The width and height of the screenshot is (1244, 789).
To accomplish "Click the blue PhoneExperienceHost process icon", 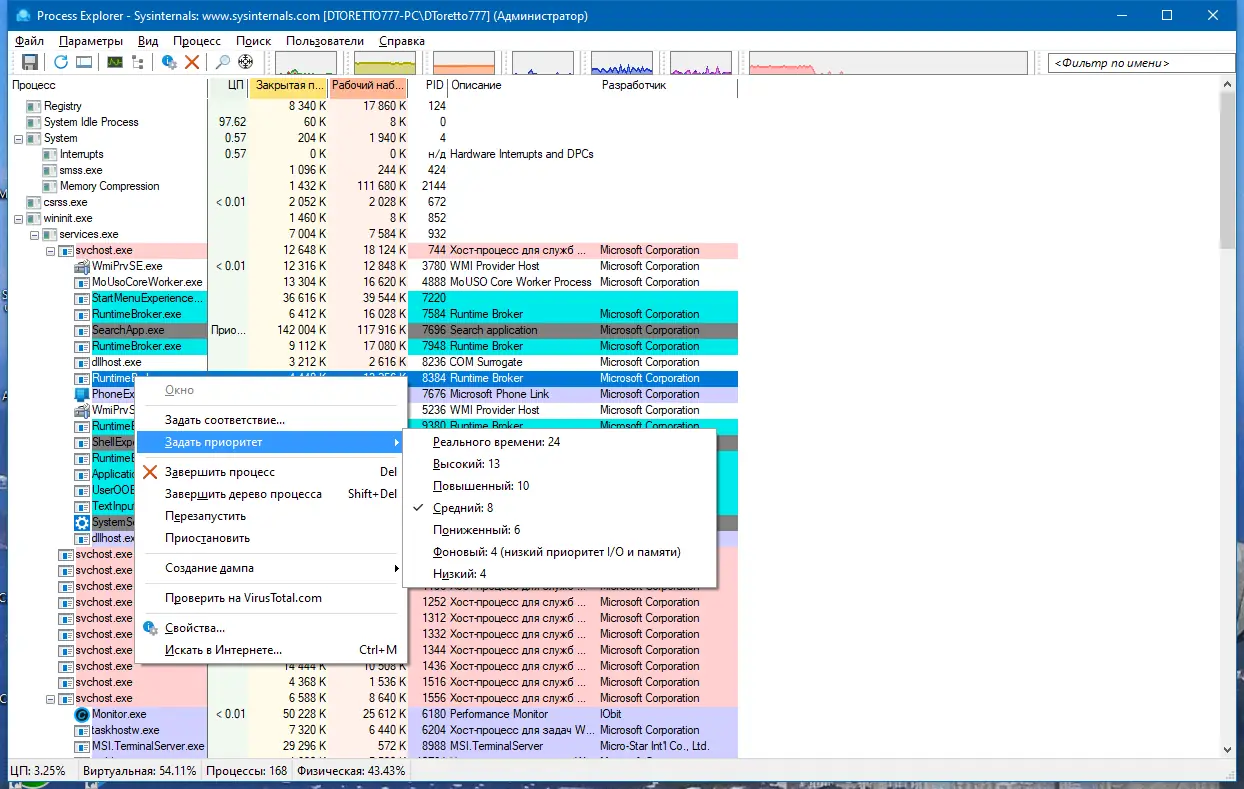I will point(83,394).
